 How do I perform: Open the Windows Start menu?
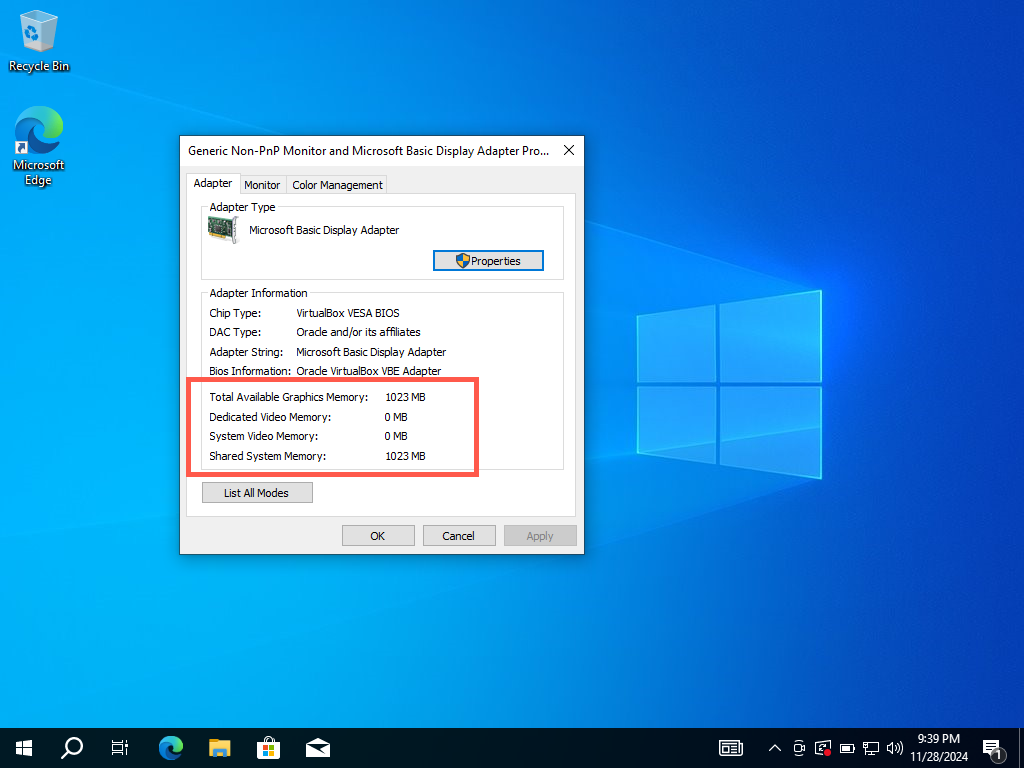(24, 747)
